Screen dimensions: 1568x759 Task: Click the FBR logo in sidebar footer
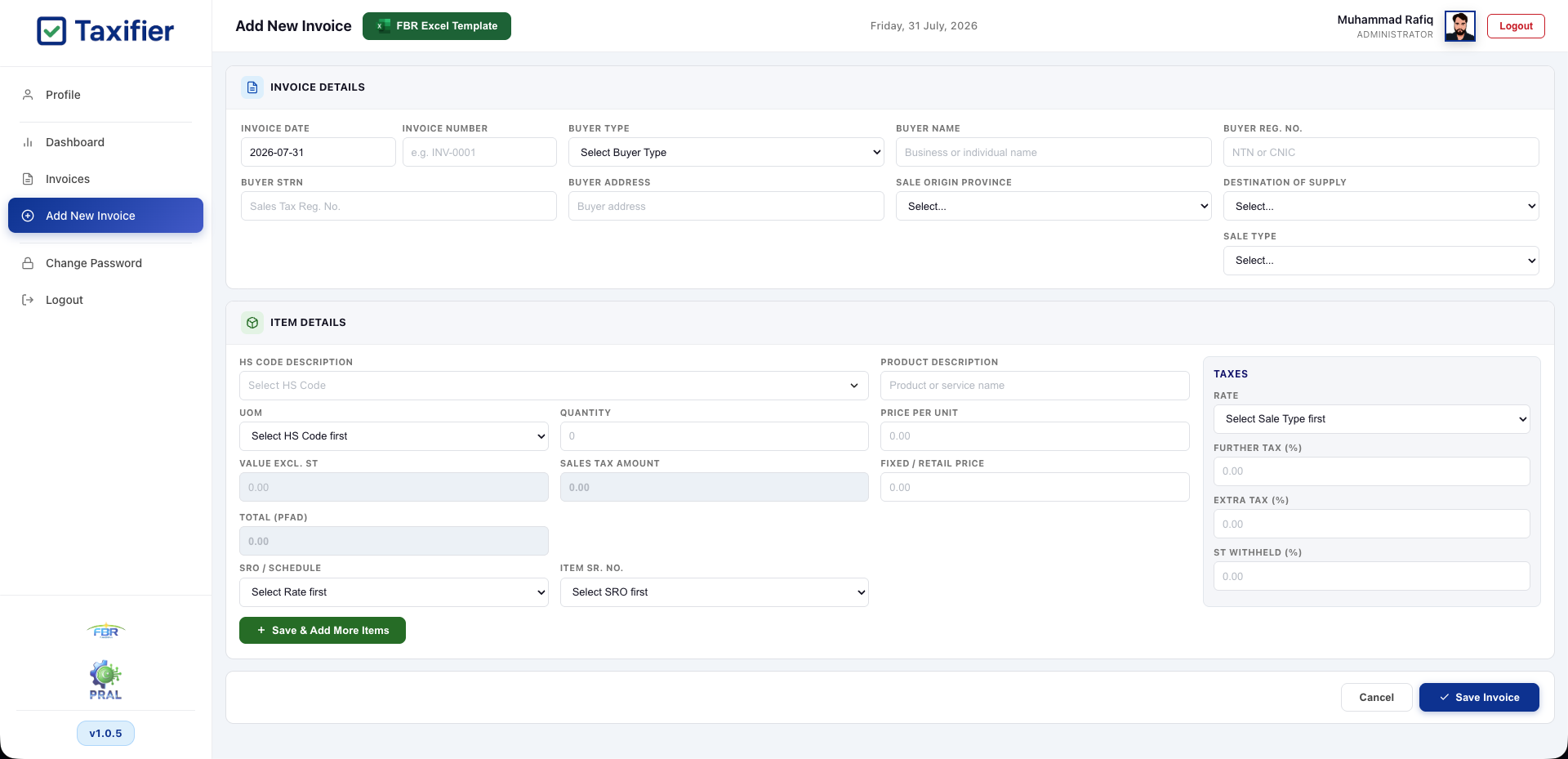click(x=106, y=631)
